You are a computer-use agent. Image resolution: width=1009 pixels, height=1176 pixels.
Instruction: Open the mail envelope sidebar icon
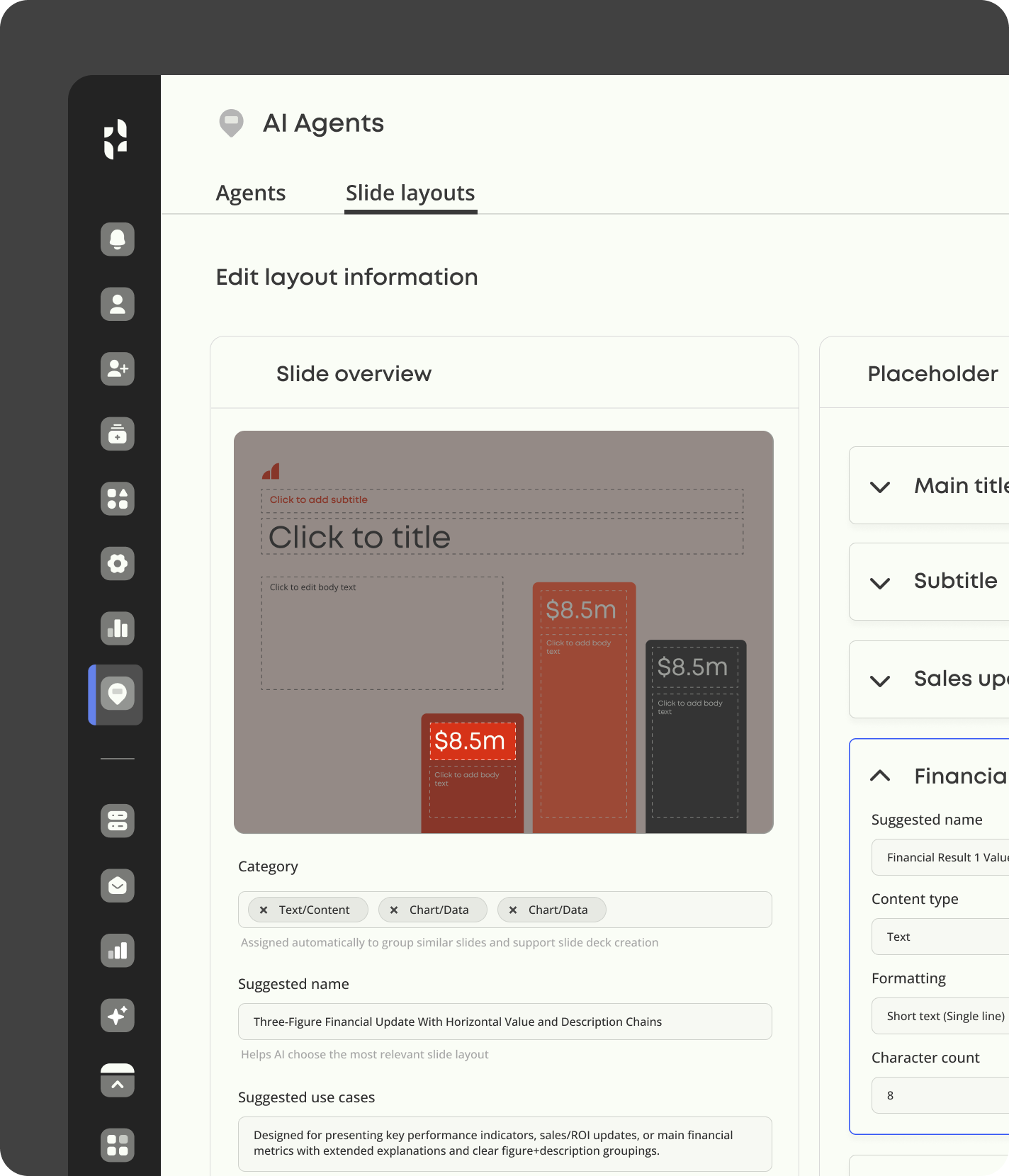tap(118, 886)
